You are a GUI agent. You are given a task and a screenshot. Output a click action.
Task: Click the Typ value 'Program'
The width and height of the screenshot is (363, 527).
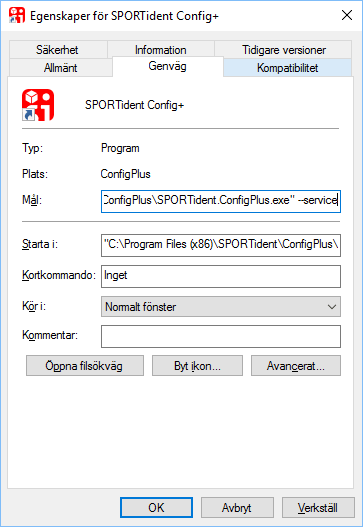(x=120, y=148)
